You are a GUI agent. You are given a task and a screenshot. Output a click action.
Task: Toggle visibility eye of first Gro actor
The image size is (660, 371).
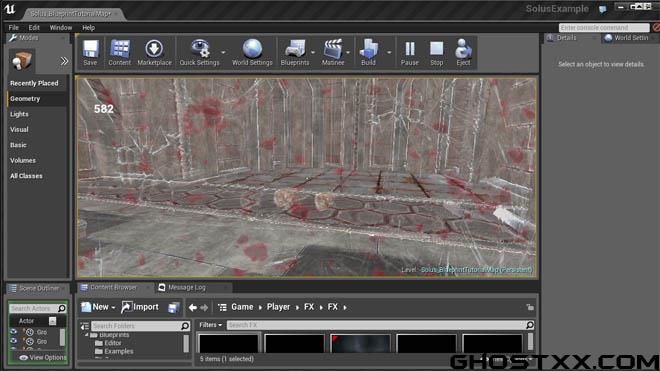click(13, 332)
